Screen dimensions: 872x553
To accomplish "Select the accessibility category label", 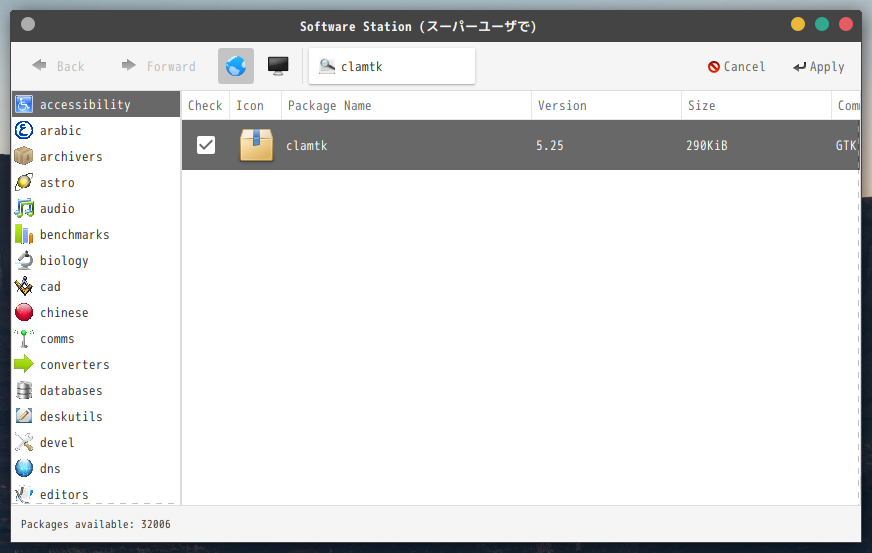I will coord(85,105).
